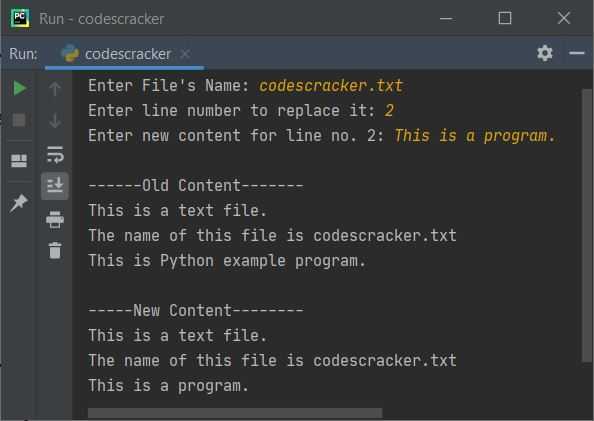Hide the Run tool window
The height and width of the screenshot is (421, 594).
(x=577, y=53)
